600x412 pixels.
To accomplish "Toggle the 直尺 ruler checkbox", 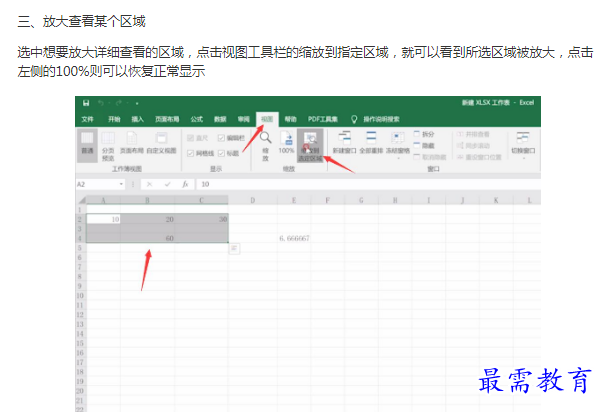I will [190, 138].
